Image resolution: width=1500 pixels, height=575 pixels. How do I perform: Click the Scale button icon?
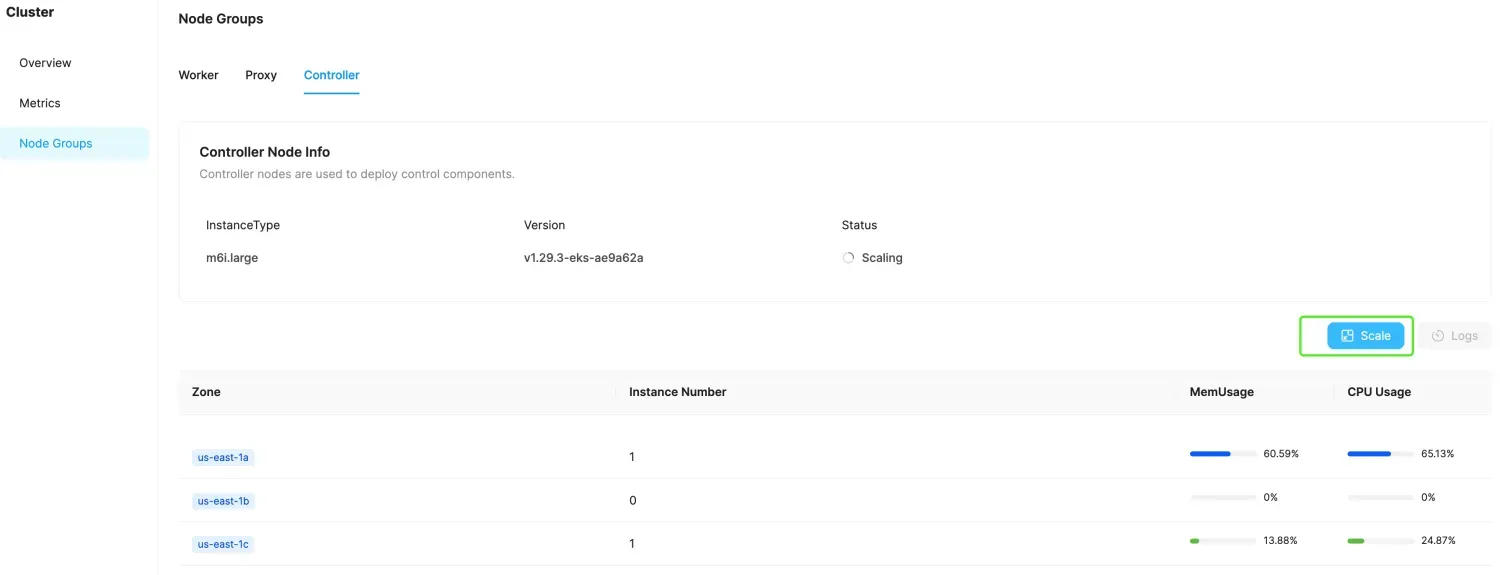point(1347,336)
